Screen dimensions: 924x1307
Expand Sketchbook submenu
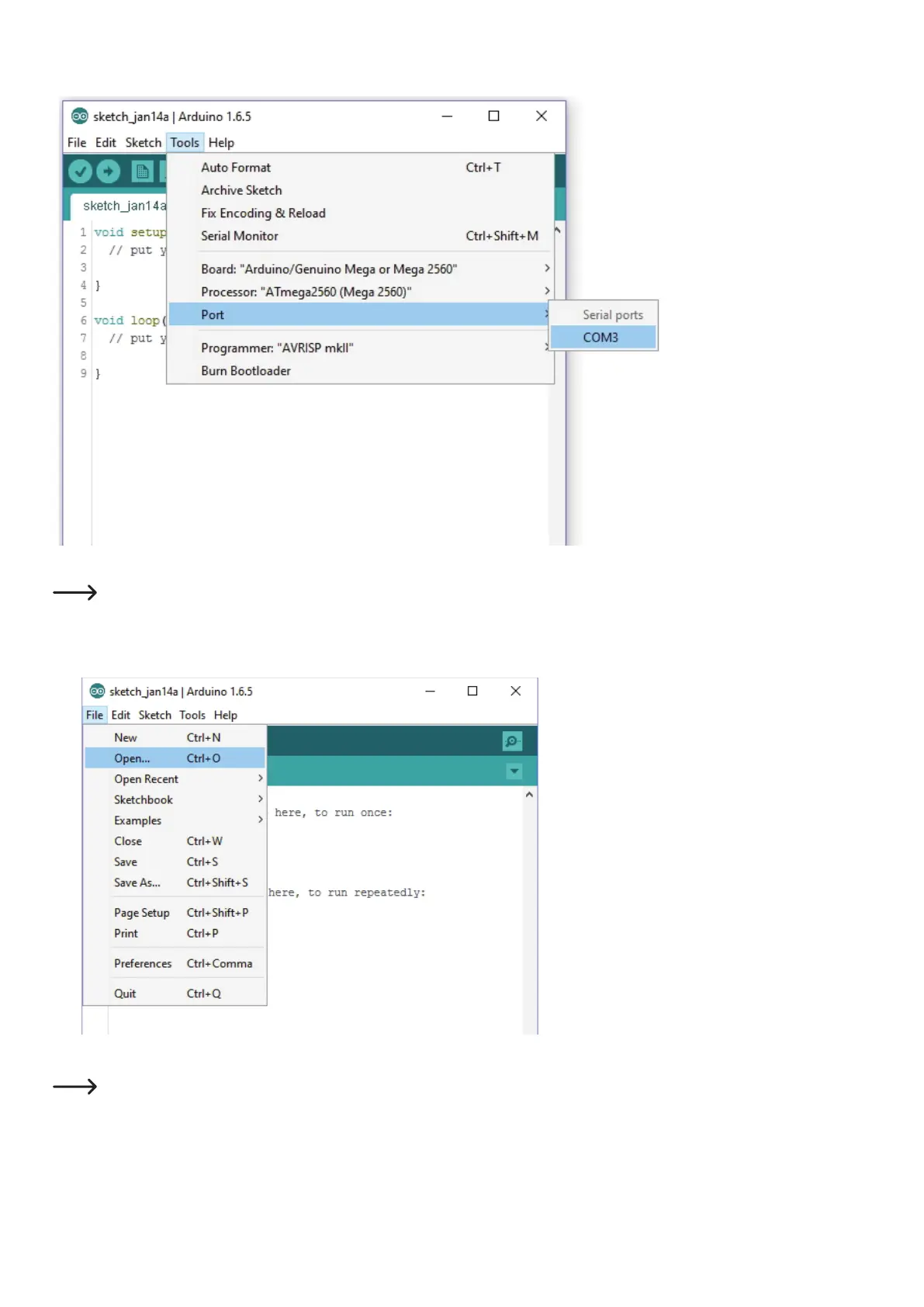coord(175,799)
